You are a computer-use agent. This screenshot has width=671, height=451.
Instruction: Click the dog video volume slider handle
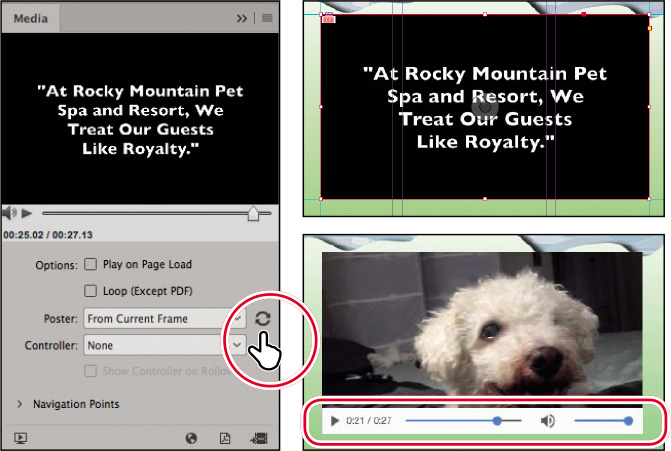(628, 421)
